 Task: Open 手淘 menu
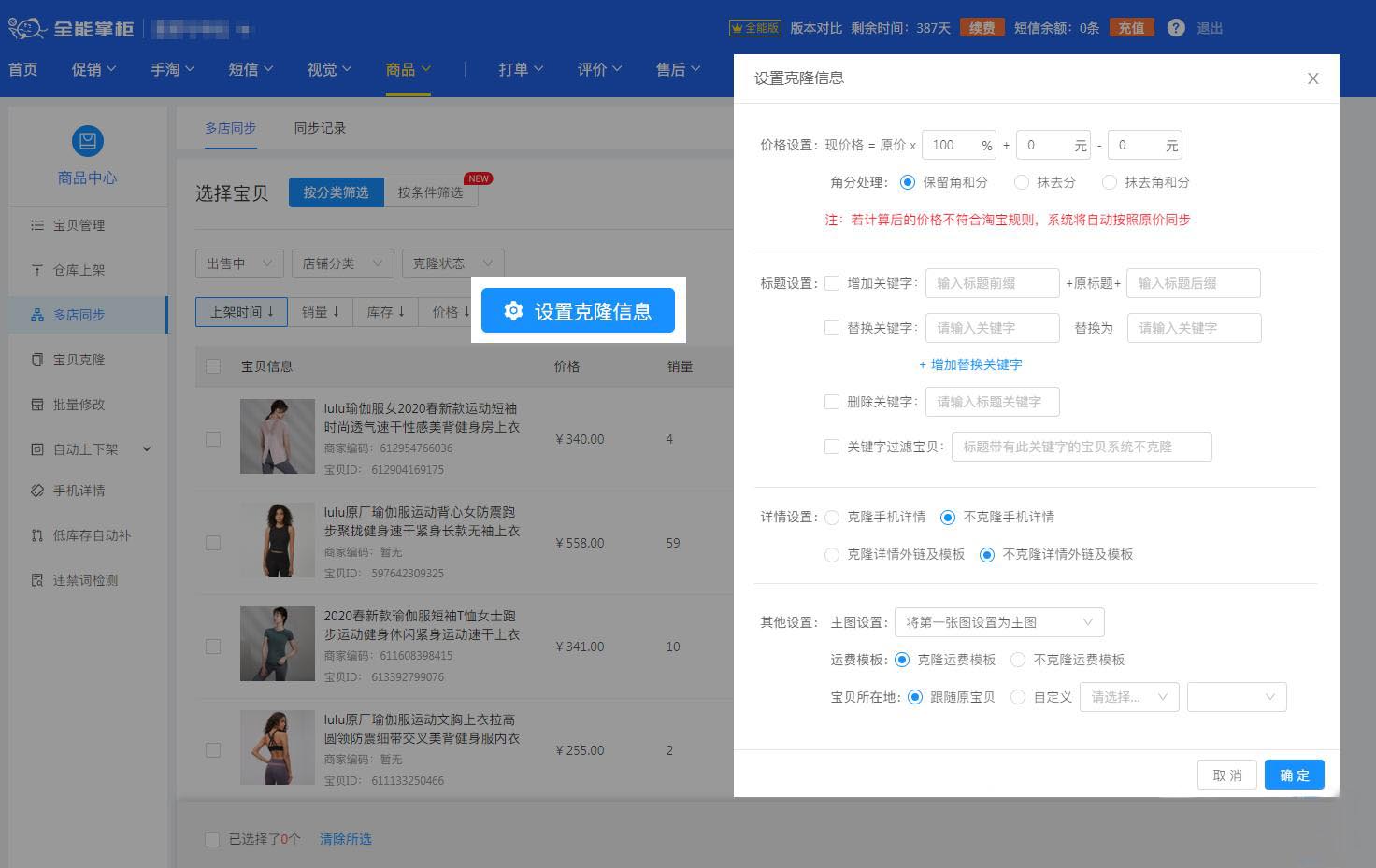(x=172, y=69)
